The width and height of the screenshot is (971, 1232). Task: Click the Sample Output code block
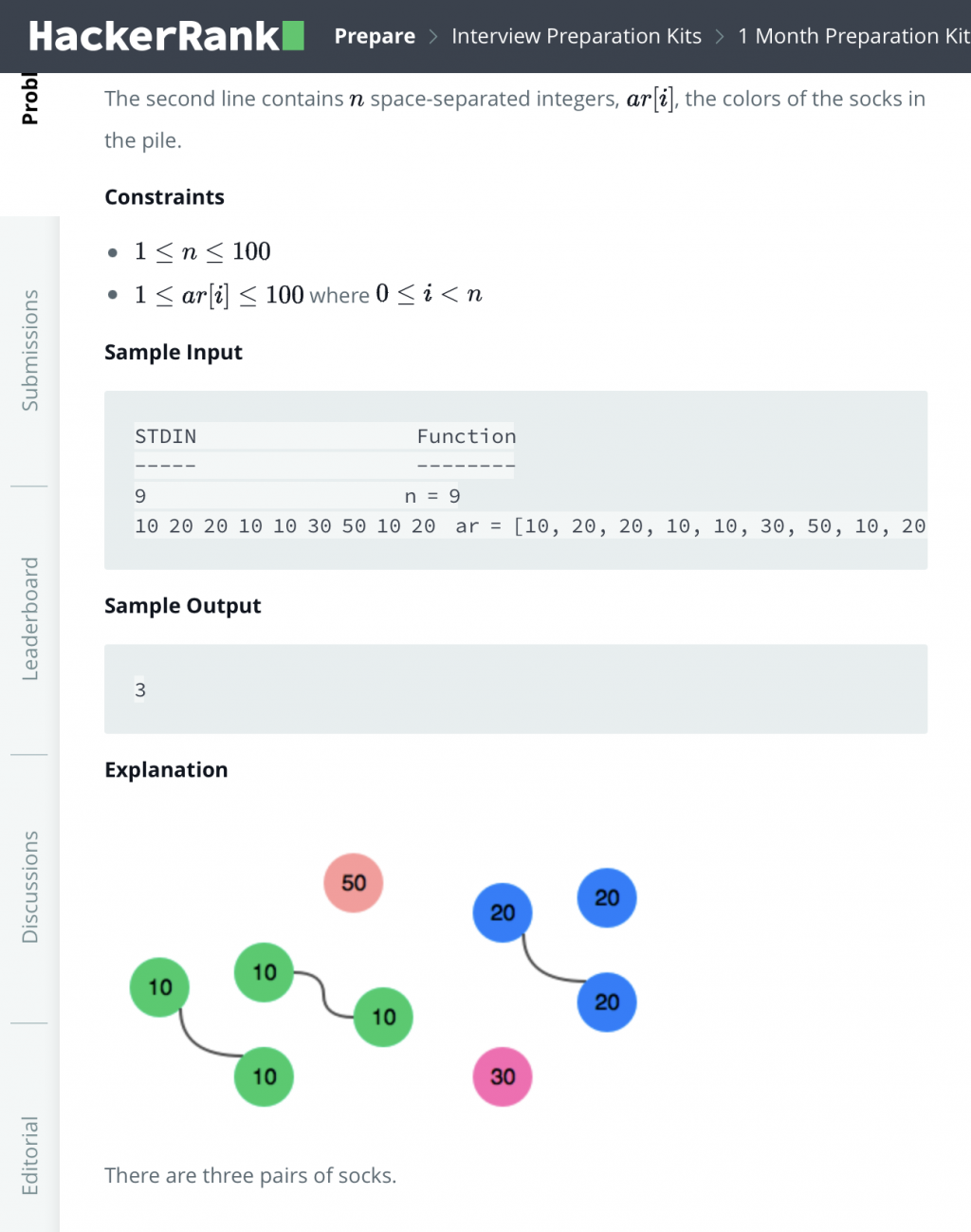[515, 689]
